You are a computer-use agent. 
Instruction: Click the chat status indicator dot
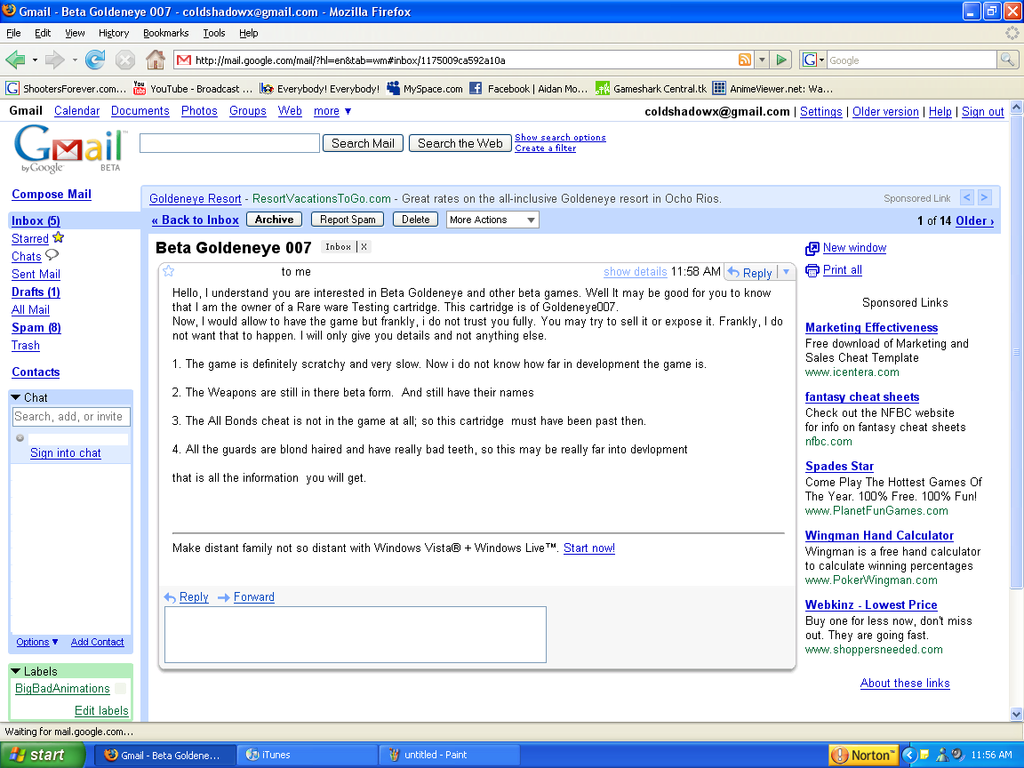[20, 438]
